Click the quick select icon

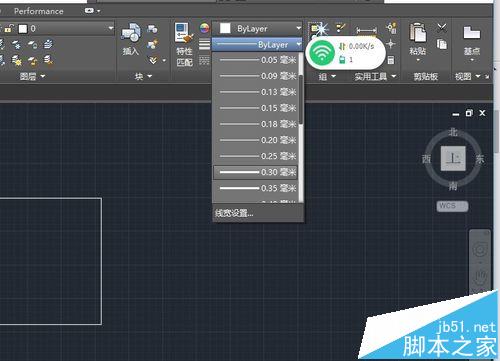tap(391, 28)
